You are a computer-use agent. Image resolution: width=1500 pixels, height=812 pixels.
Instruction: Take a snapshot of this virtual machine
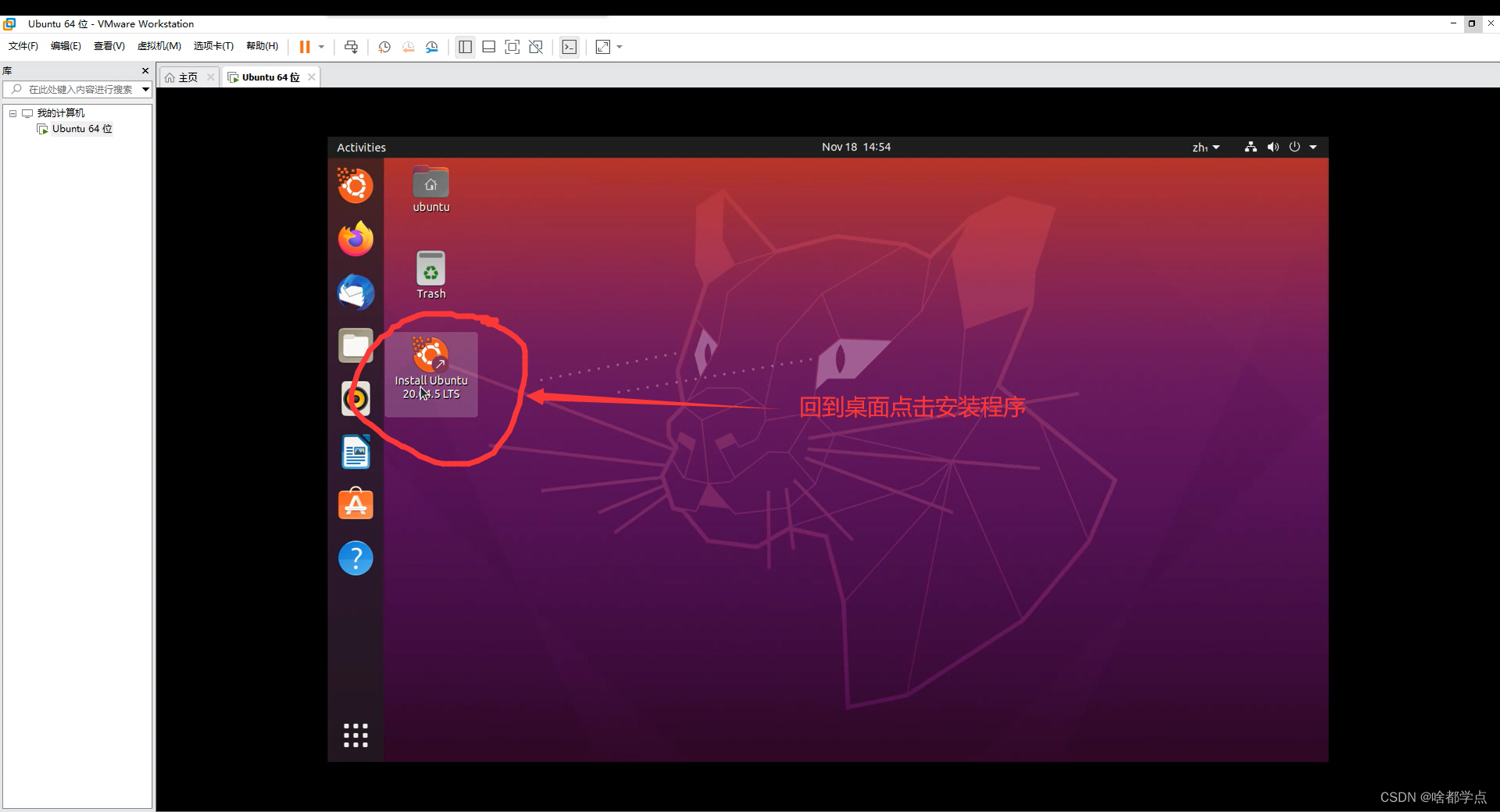click(x=384, y=47)
